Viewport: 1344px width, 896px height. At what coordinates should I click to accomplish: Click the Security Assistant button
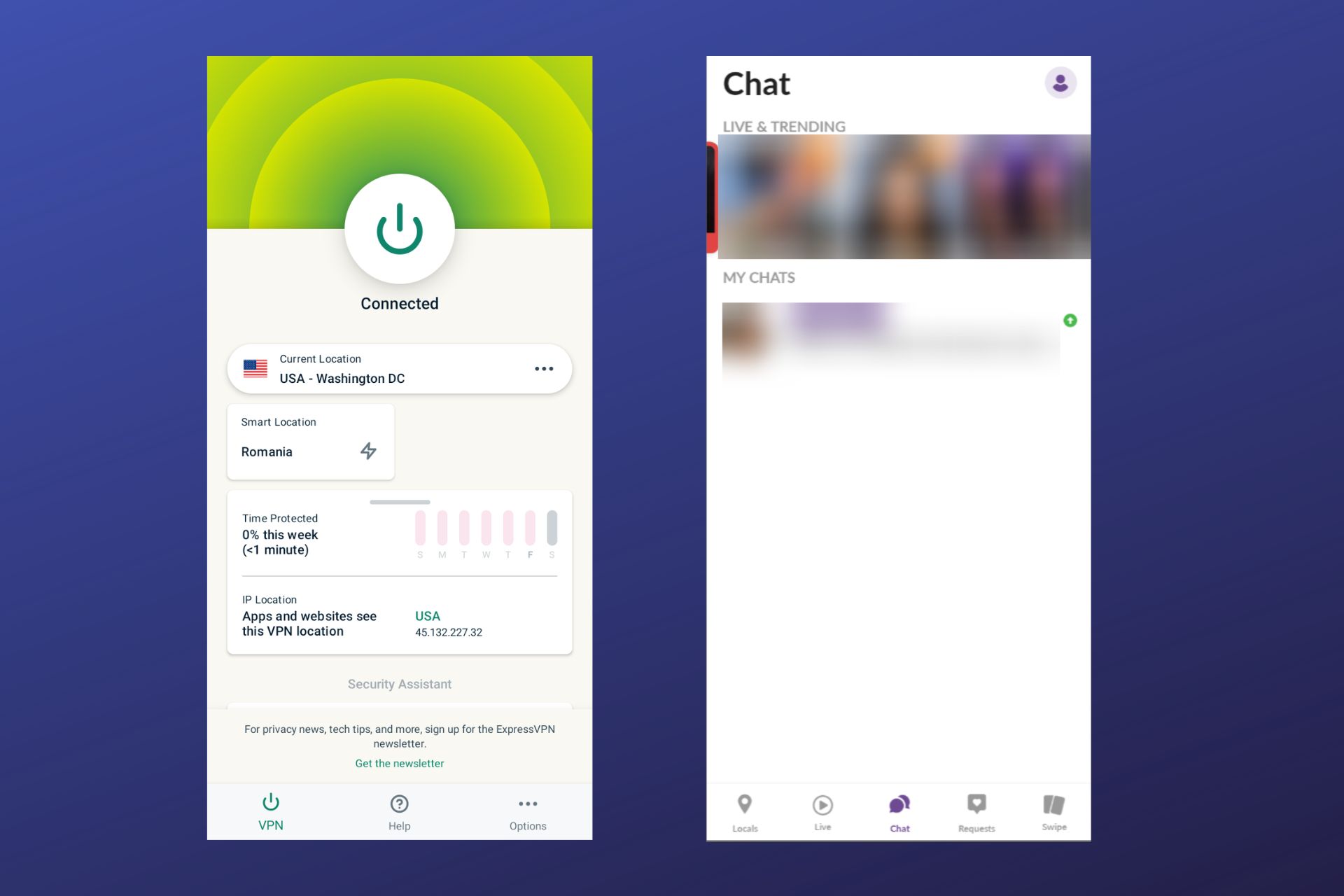tap(398, 684)
